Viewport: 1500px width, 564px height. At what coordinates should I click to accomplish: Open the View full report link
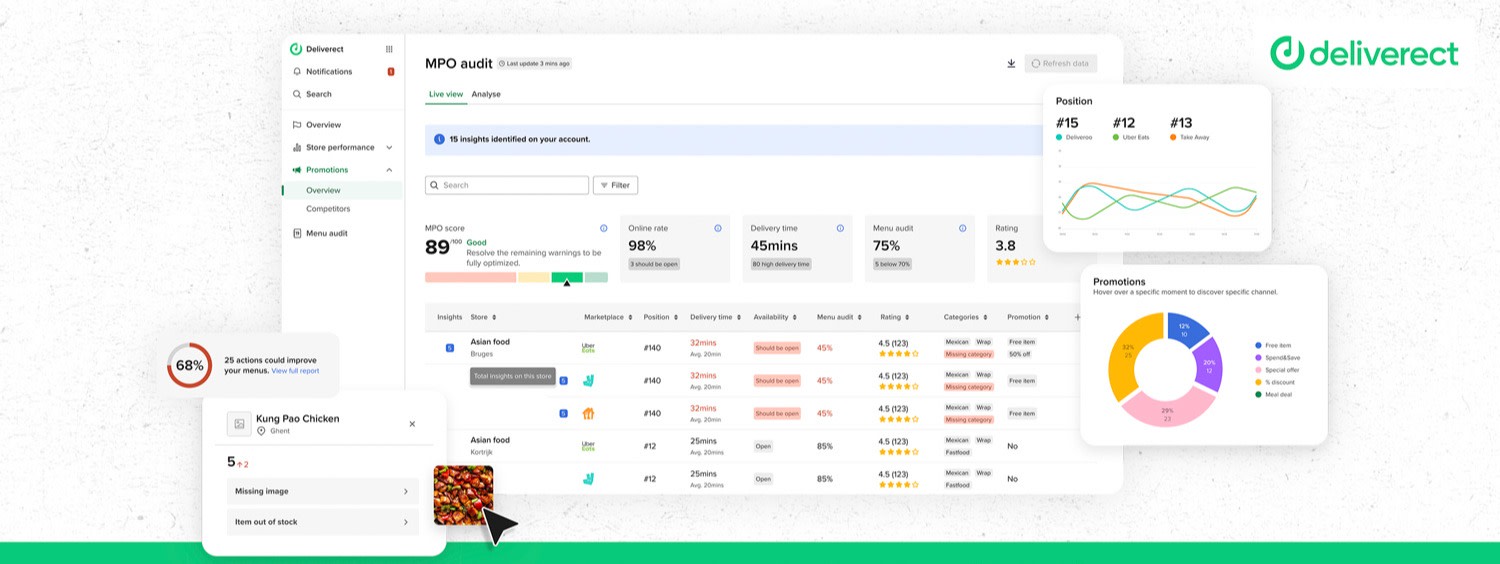pos(295,371)
